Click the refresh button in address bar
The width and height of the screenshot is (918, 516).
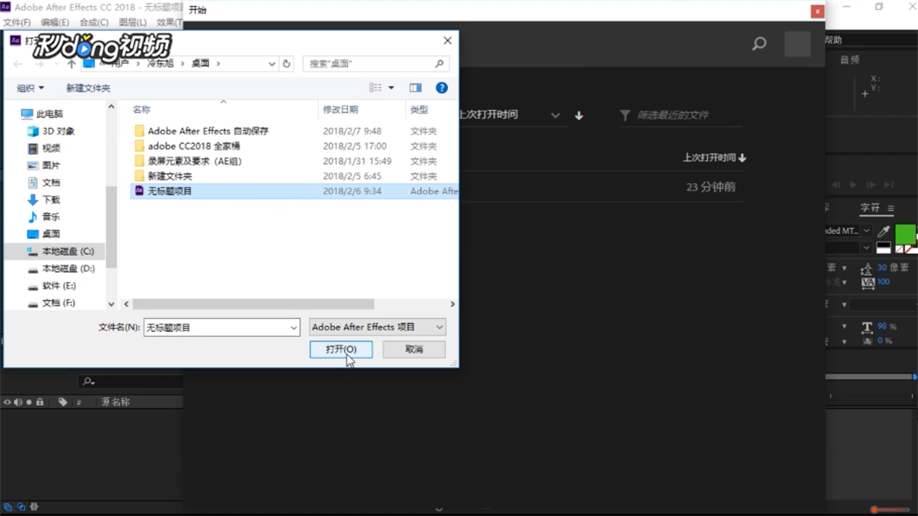(x=286, y=63)
